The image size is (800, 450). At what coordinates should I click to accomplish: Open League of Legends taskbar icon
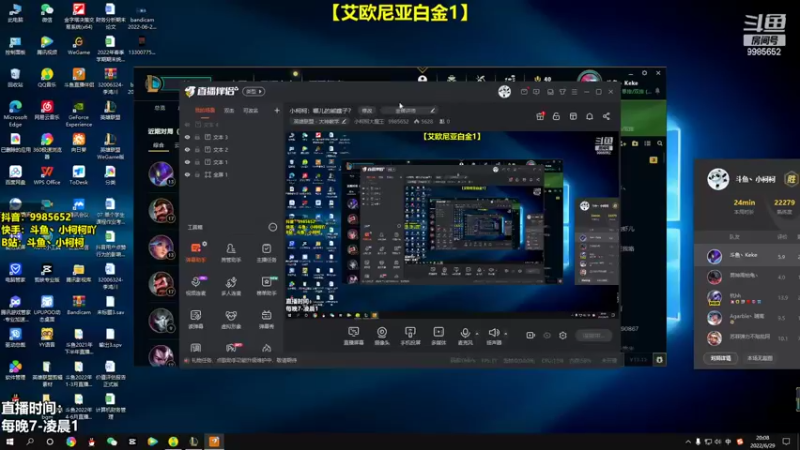(x=193, y=441)
